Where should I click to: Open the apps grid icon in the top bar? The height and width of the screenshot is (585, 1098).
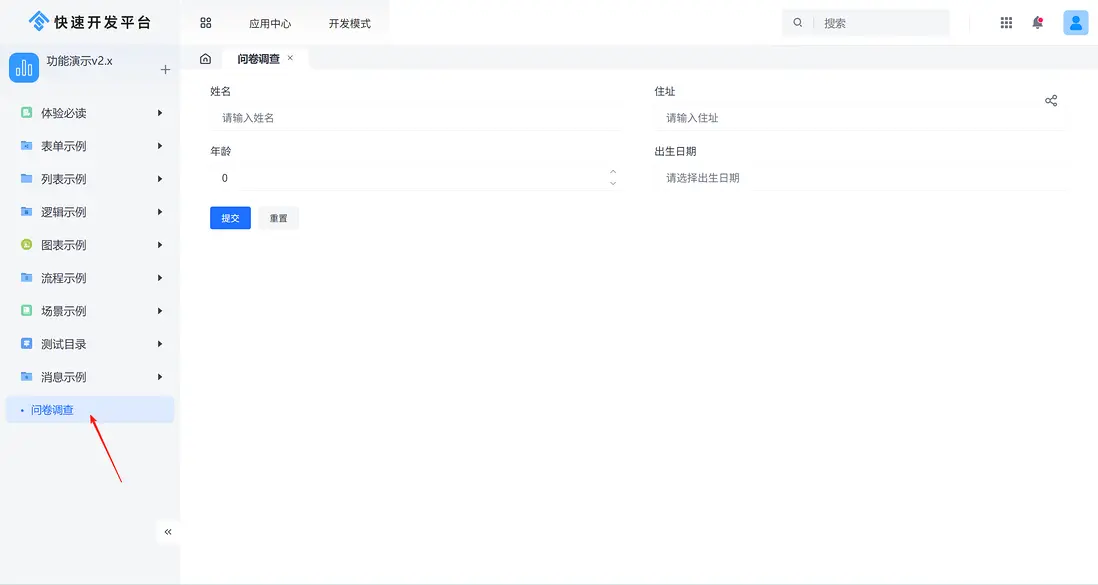(x=1006, y=22)
